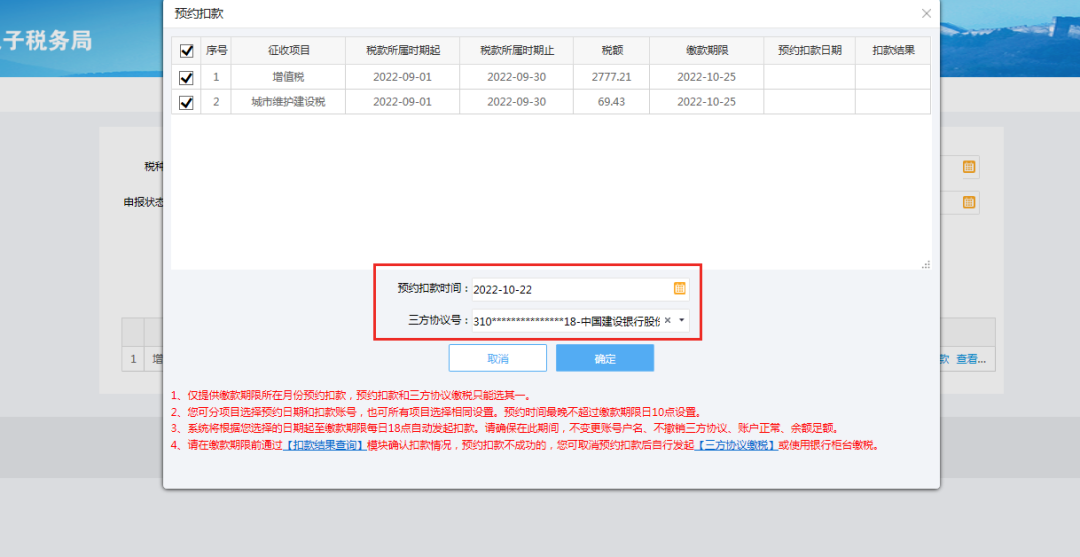Click tax amount 2777.21
1080x557 pixels.
coord(612,77)
